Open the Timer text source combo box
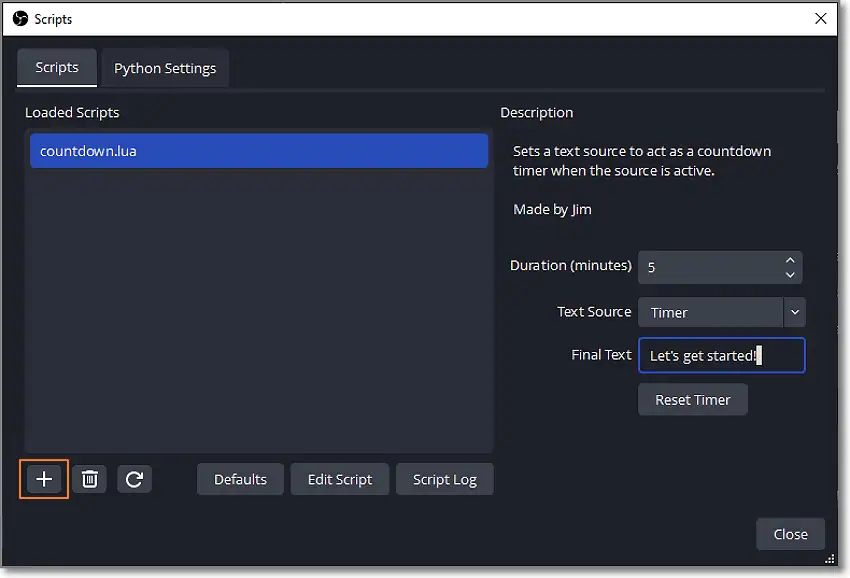Screen dimensions: 850x578 tap(710, 312)
